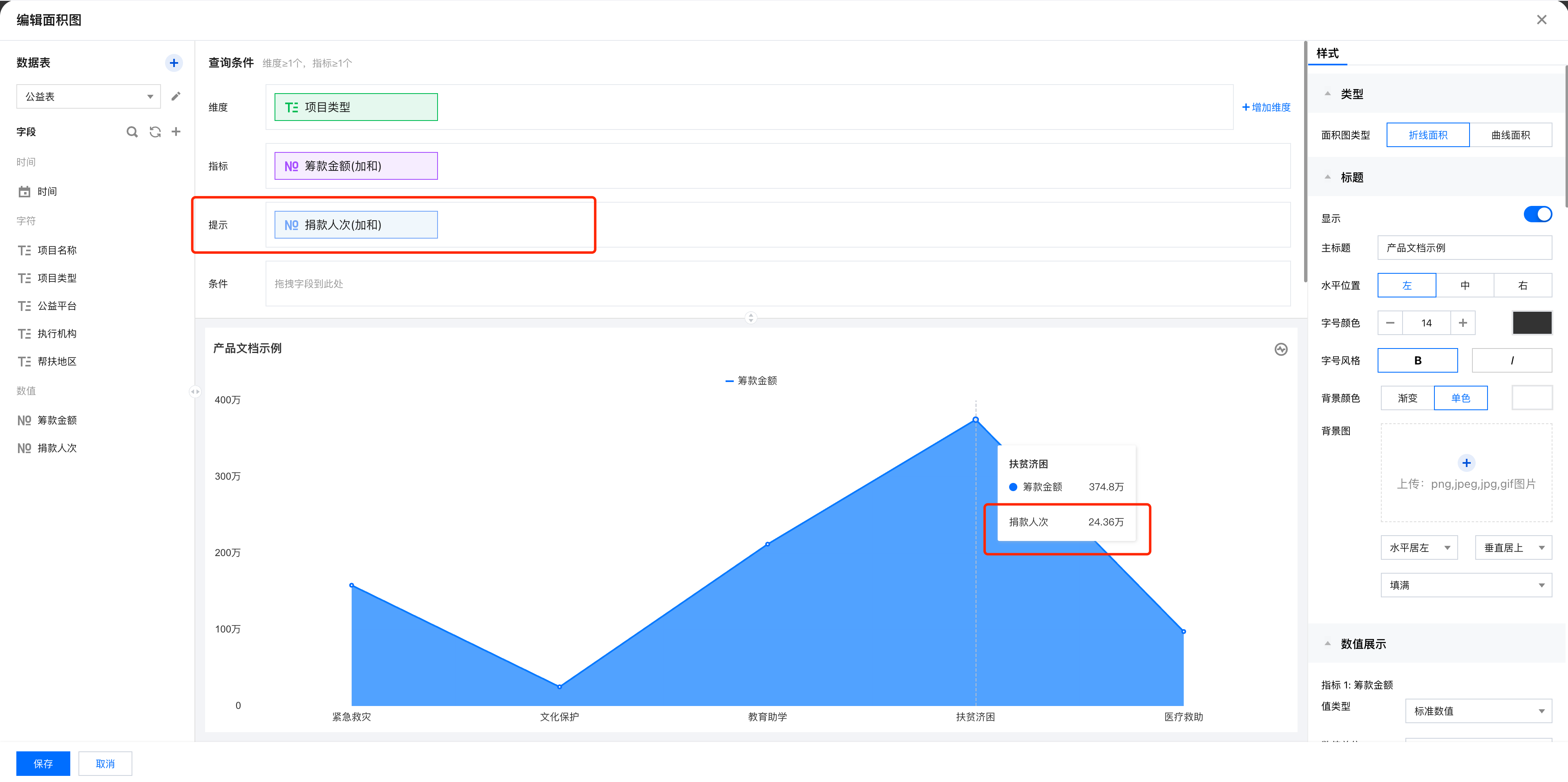Select 曲线面积 chart type

(x=1510, y=135)
